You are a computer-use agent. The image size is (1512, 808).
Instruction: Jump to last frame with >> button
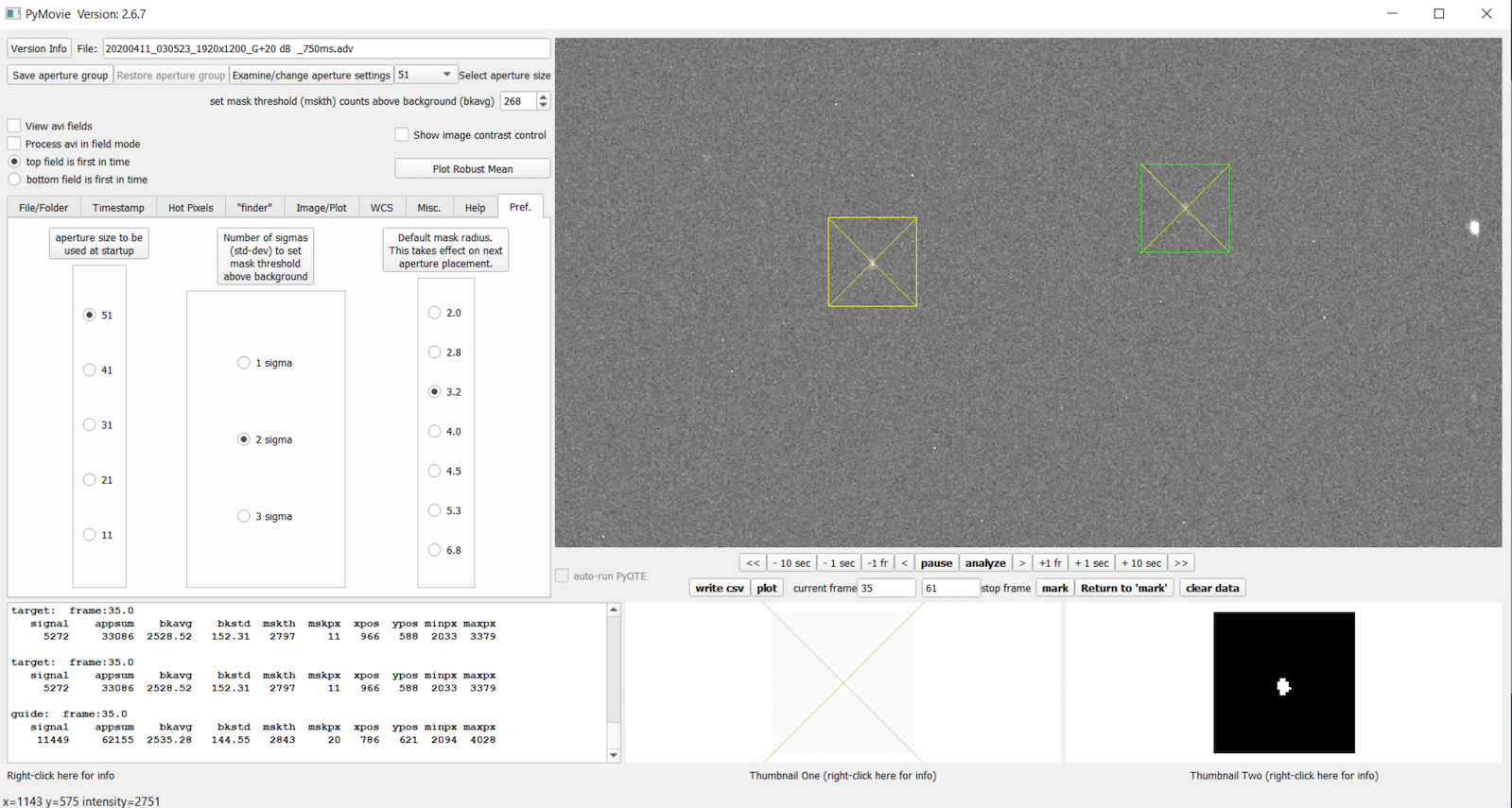point(1181,563)
